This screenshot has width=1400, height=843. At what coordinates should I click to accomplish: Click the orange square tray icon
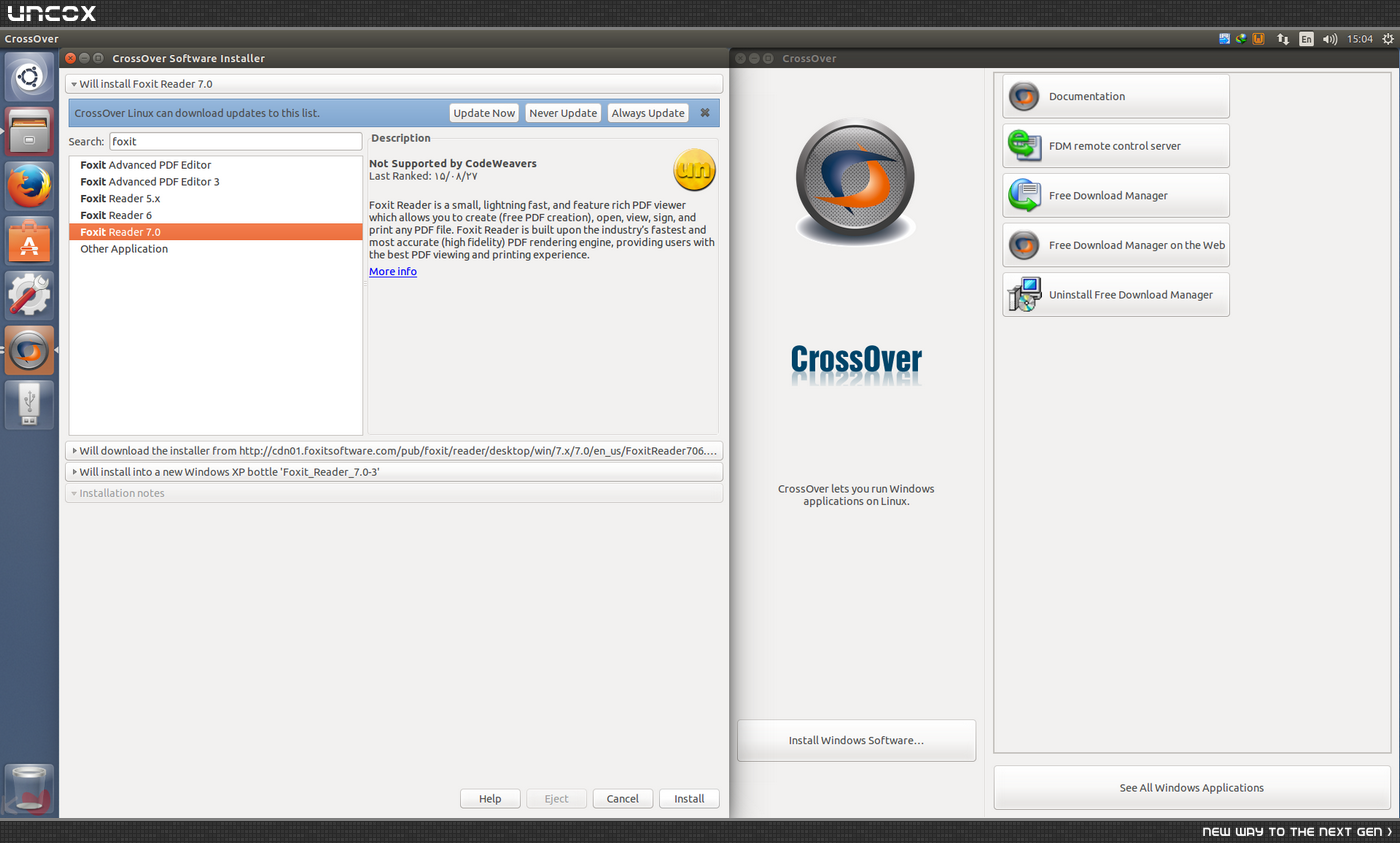click(x=1258, y=39)
